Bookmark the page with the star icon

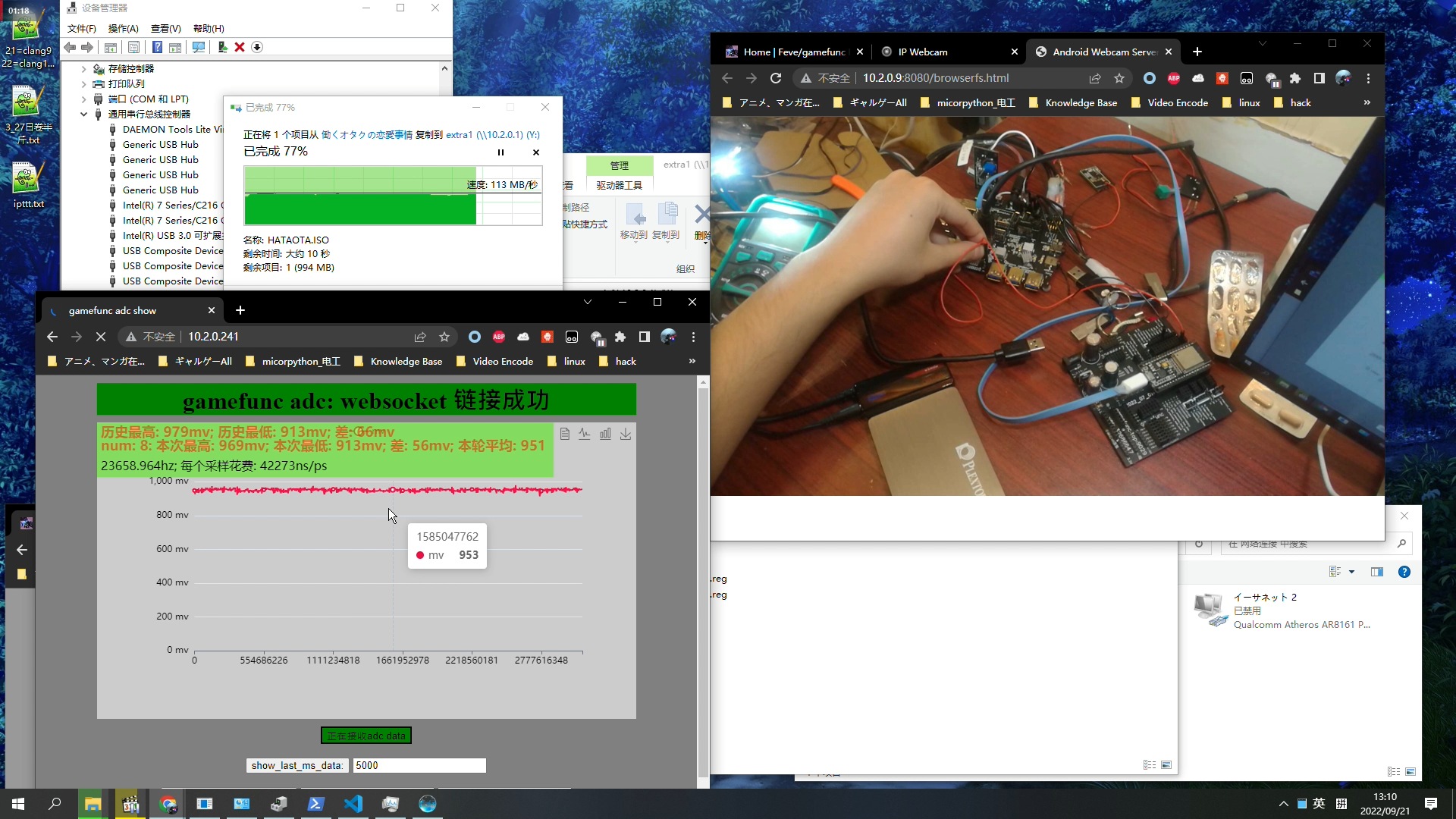click(444, 337)
